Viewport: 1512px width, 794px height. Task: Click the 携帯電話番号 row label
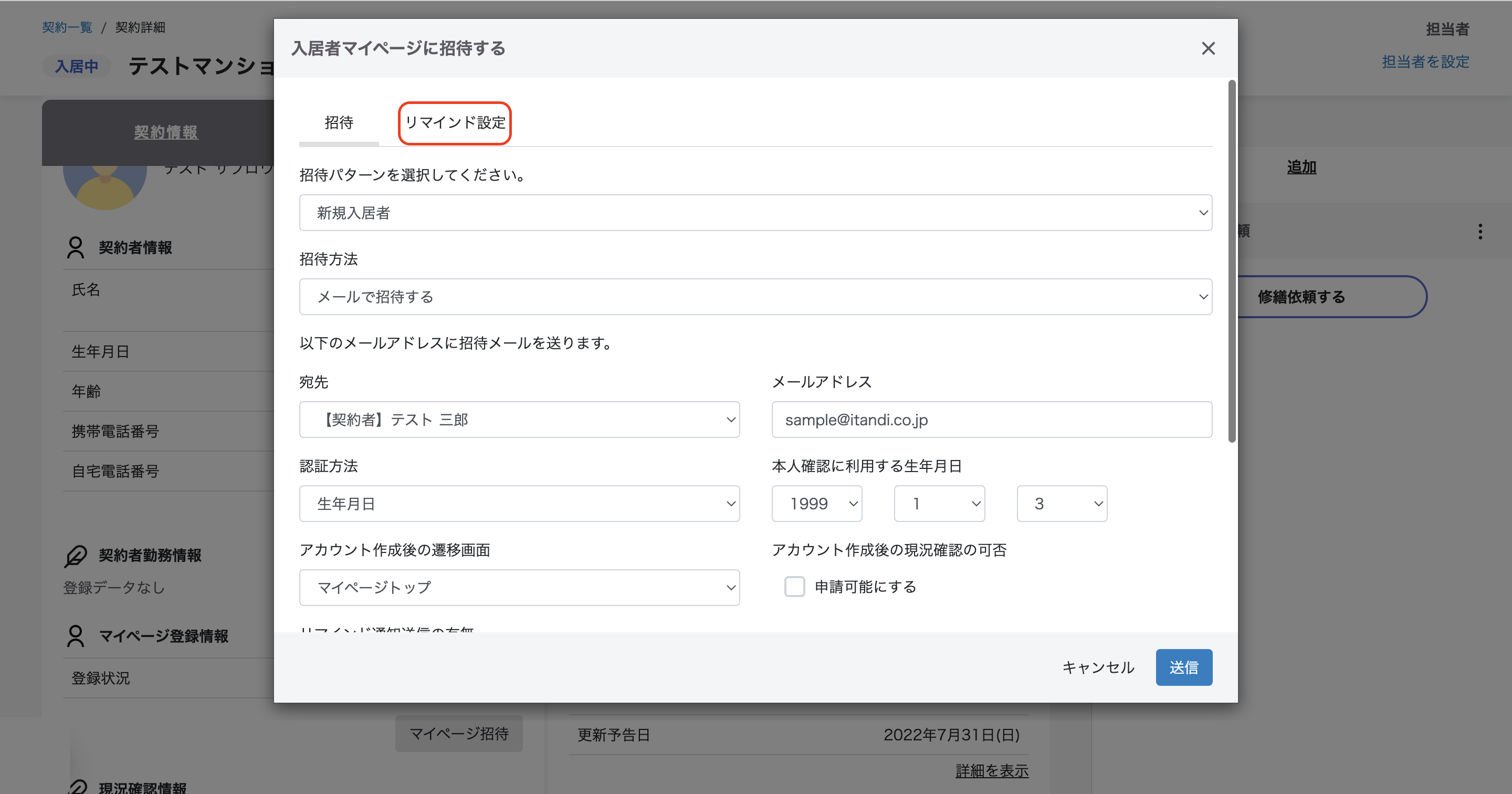pyautogui.click(x=115, y=431)
